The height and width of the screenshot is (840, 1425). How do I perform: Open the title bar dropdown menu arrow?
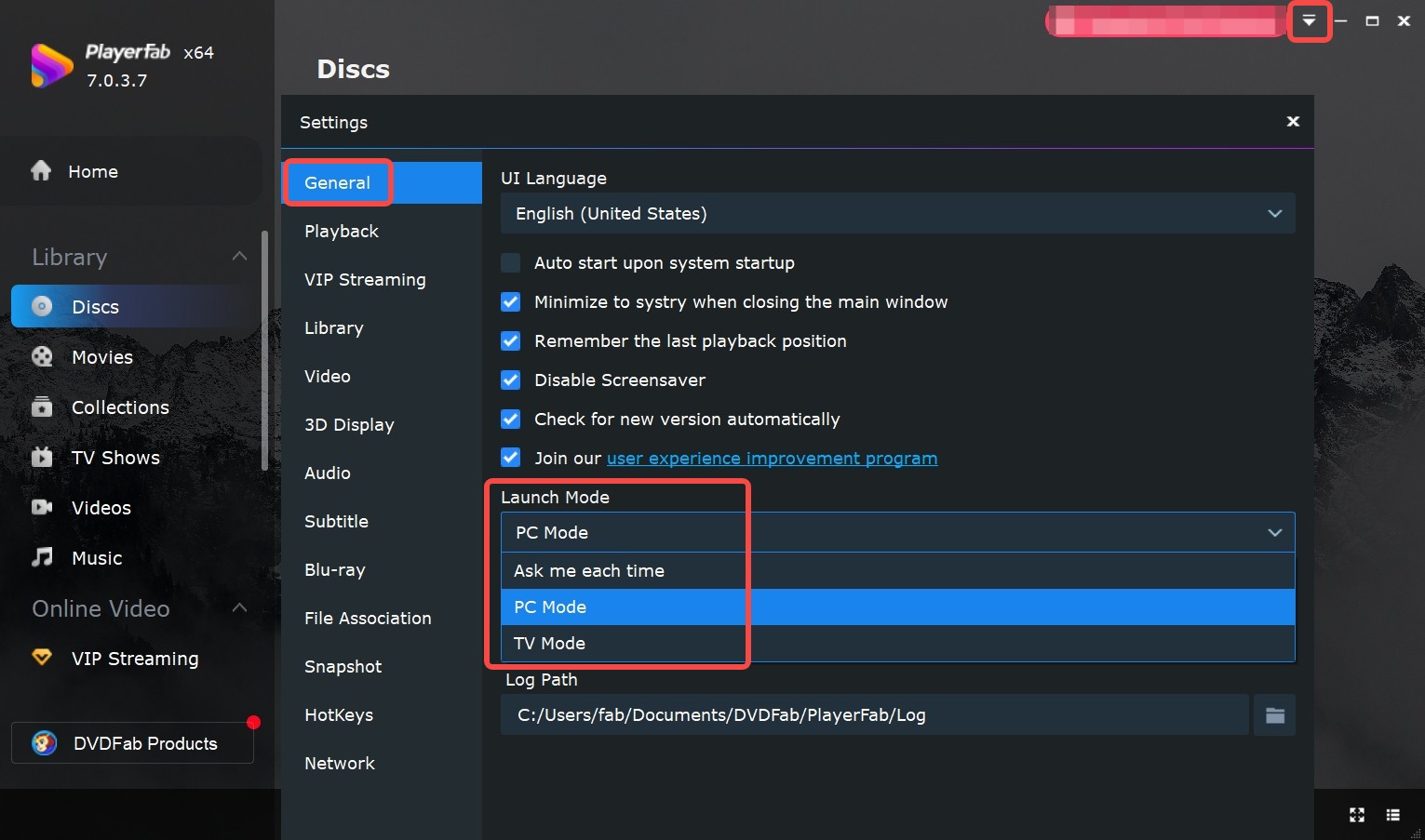click(x=1309, y=20)
